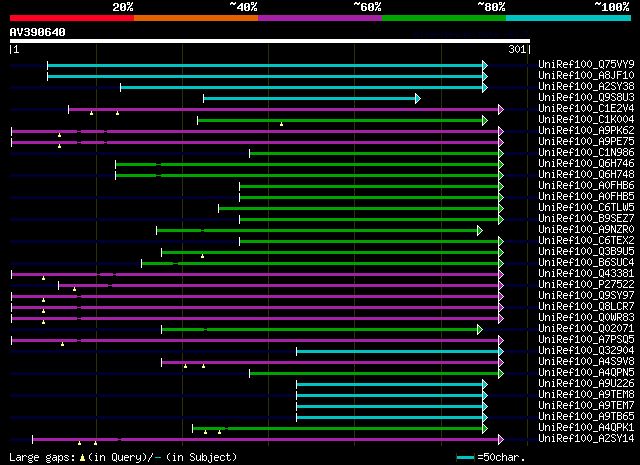
Task: Click the AV390640 query name
Action: pos(38,32)
